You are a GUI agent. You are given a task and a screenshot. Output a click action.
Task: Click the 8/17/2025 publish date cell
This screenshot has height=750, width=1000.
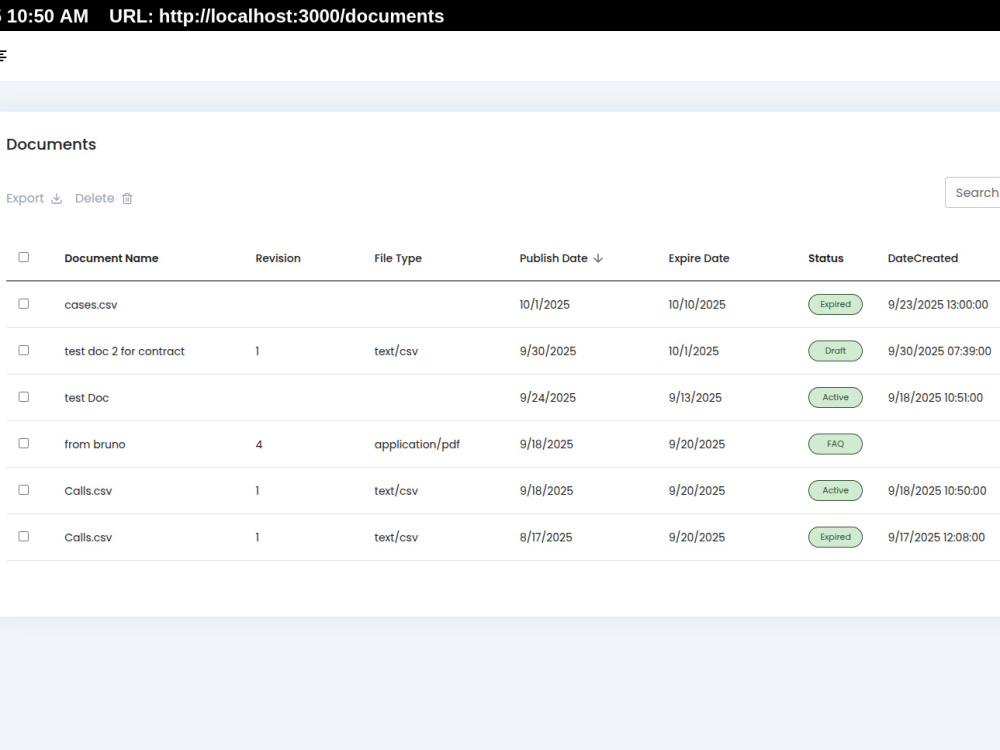pos(545,538)
